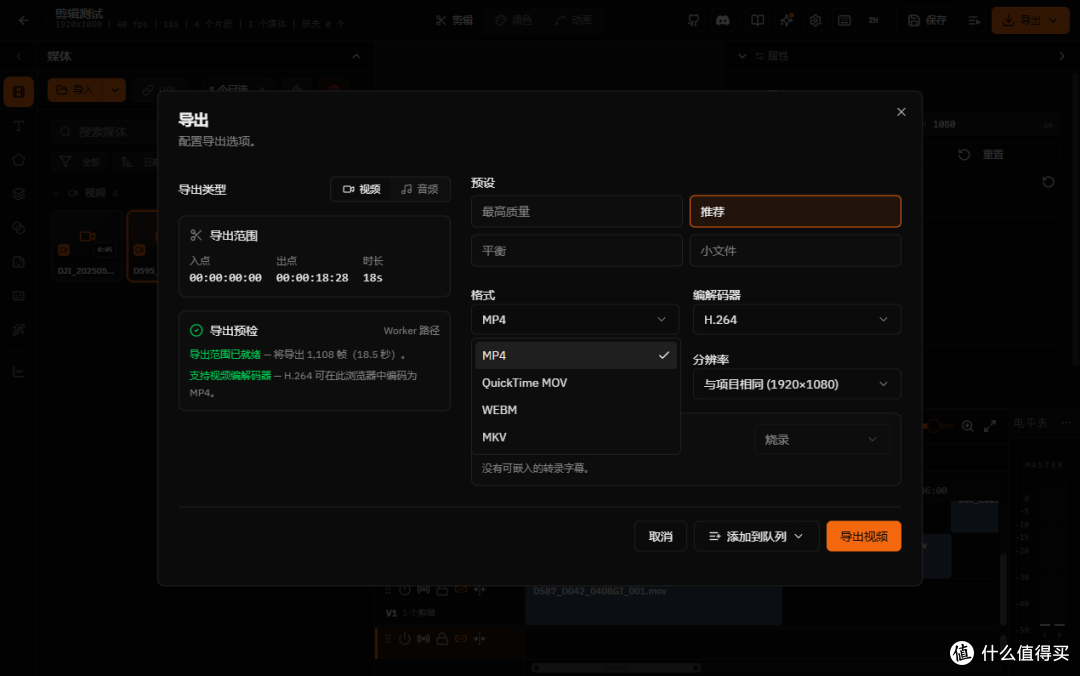Select the 平衡 preset

pos(577,251)
